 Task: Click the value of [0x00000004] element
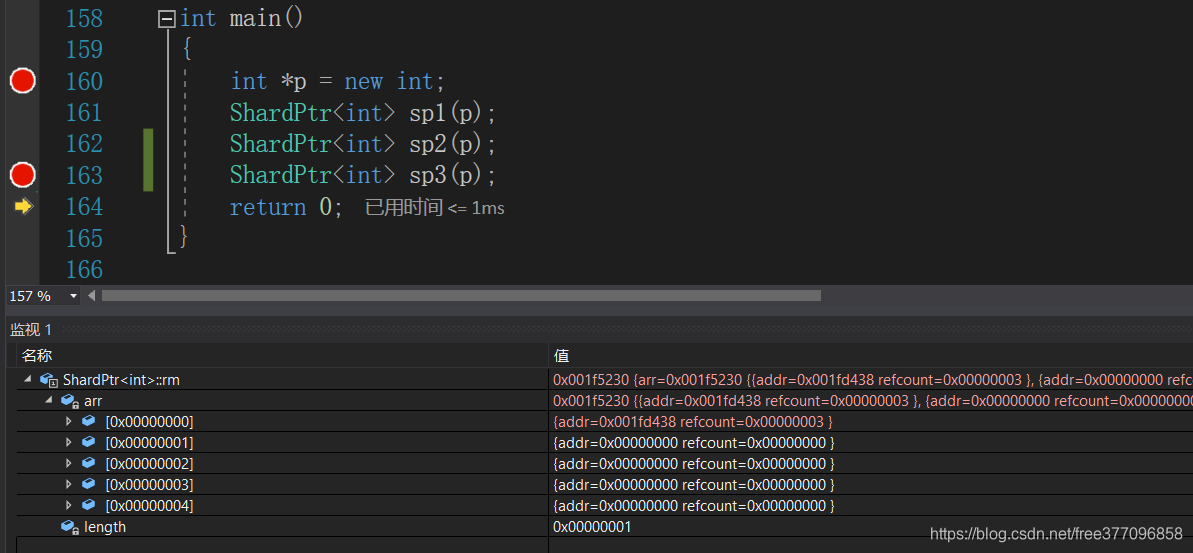[693, 505]
